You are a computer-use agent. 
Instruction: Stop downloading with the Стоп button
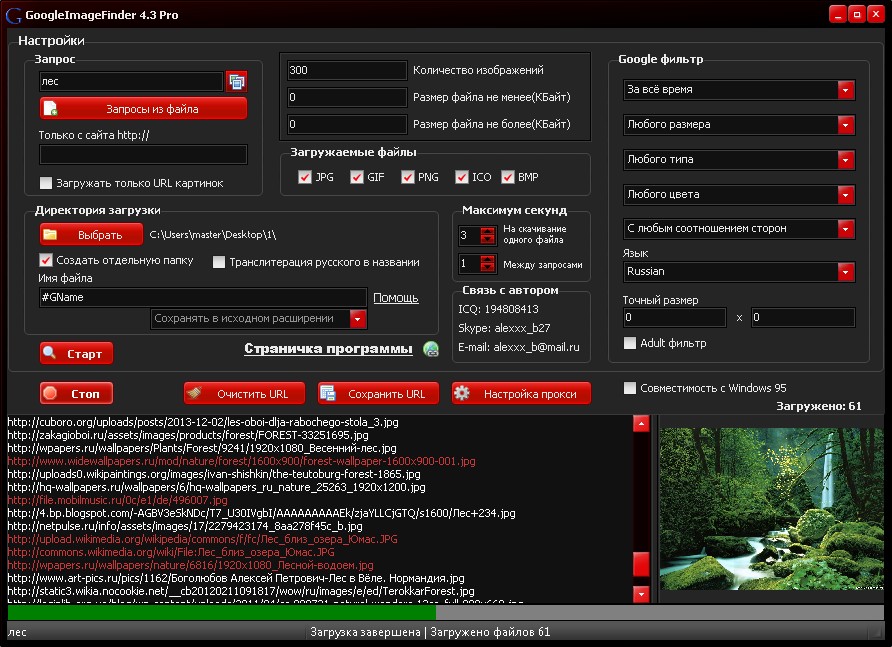click(x=76, y=393)
